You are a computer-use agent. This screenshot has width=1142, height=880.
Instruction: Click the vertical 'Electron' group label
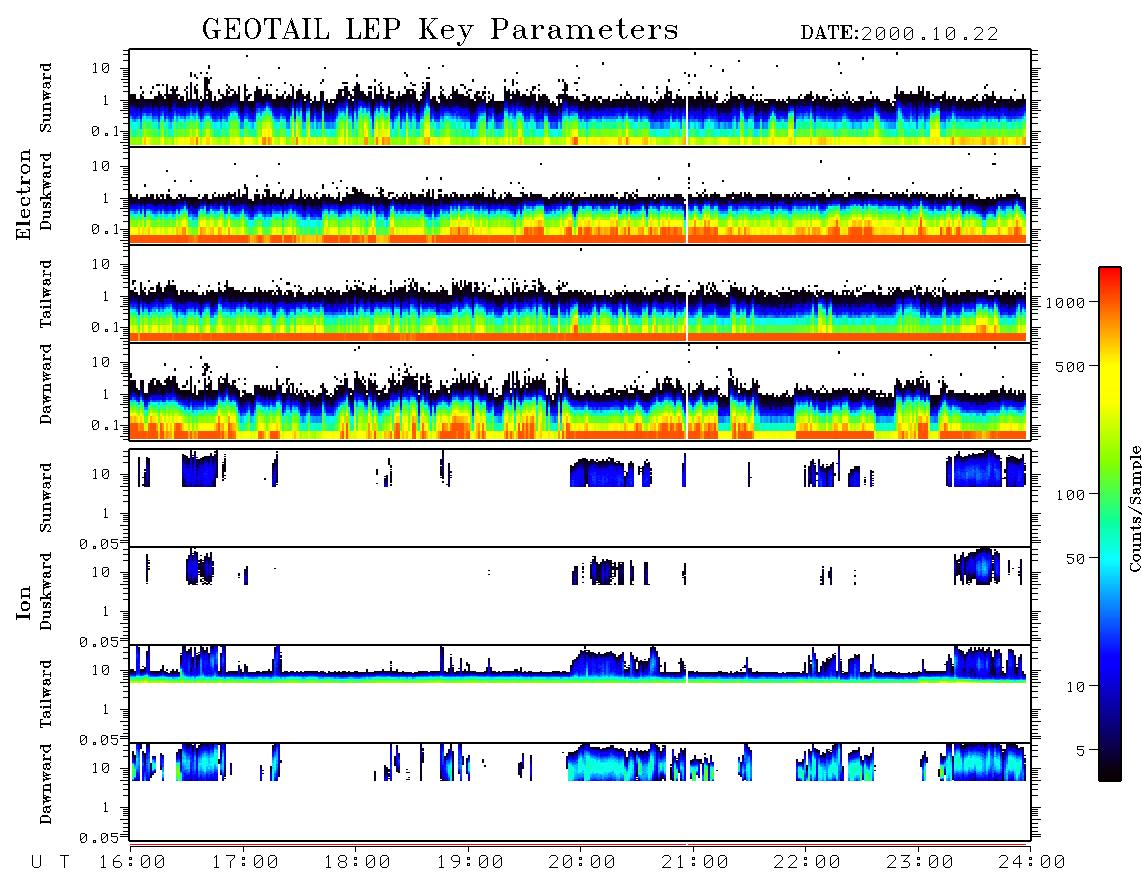click(24, 194)
